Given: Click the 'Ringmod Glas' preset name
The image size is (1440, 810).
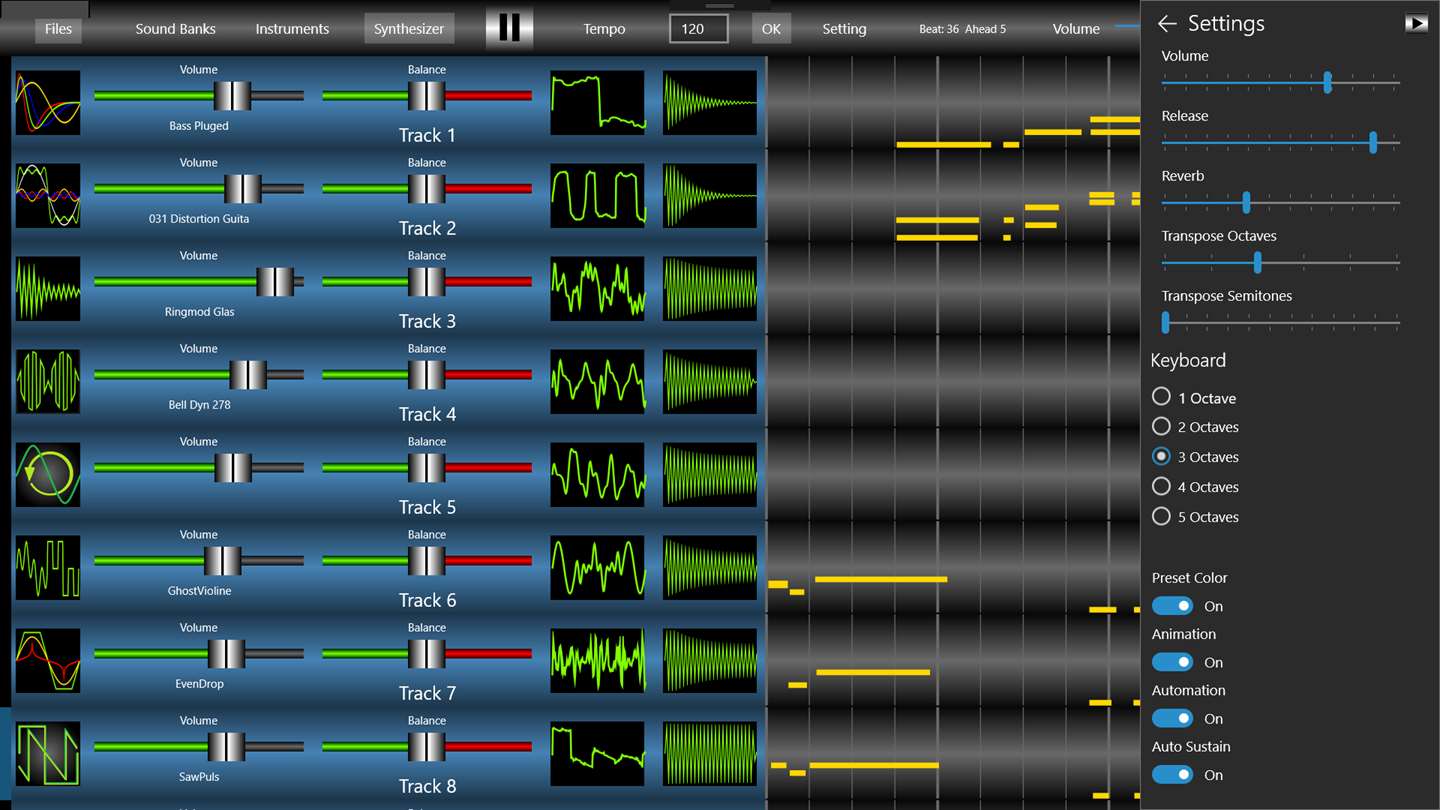Looking at the screenshot, I should click(x=199, y=312).
